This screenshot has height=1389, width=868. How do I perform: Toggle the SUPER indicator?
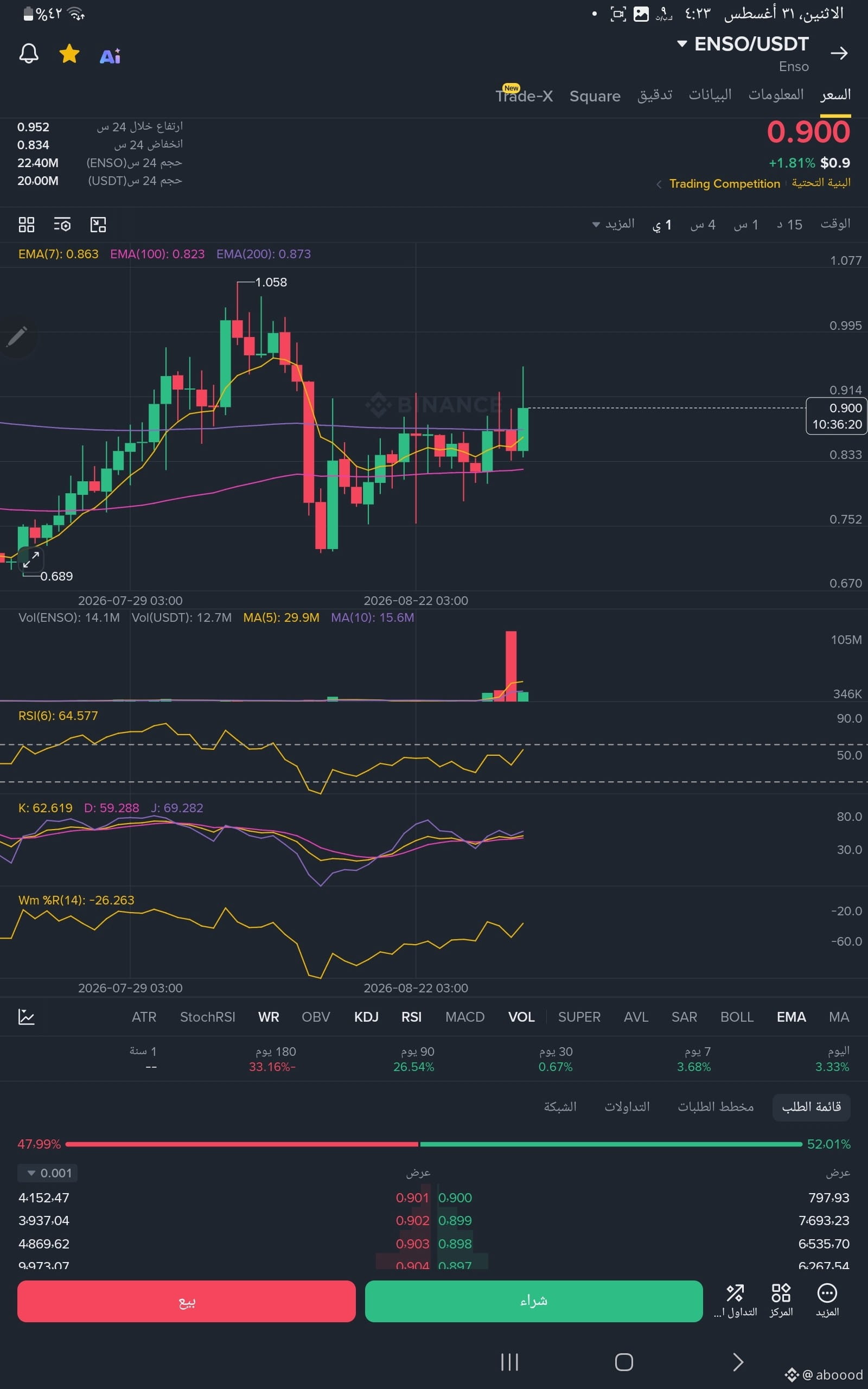[x=579, y=1017]
